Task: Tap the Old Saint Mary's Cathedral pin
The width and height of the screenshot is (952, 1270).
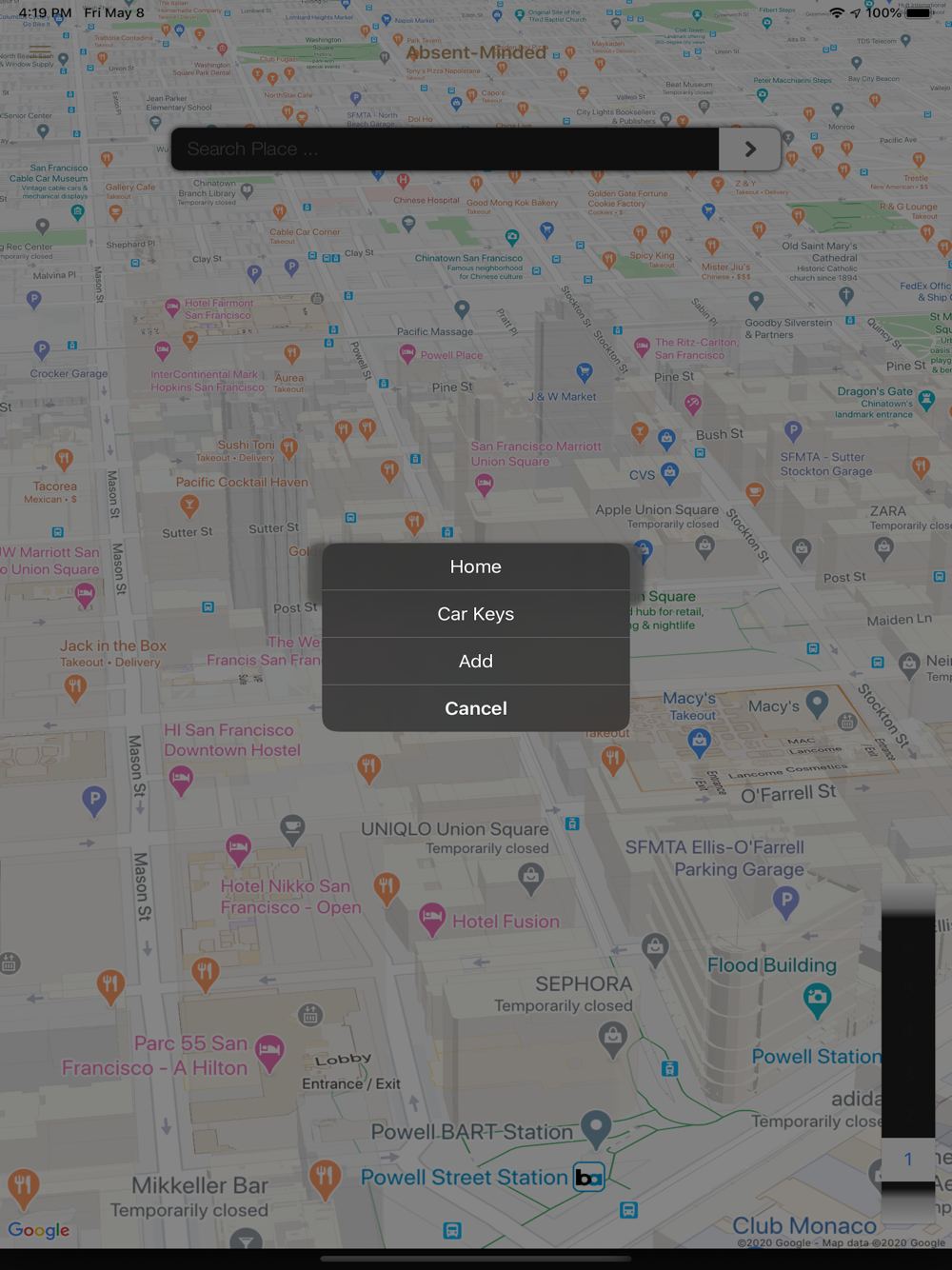Action: (x=846, y=296)
